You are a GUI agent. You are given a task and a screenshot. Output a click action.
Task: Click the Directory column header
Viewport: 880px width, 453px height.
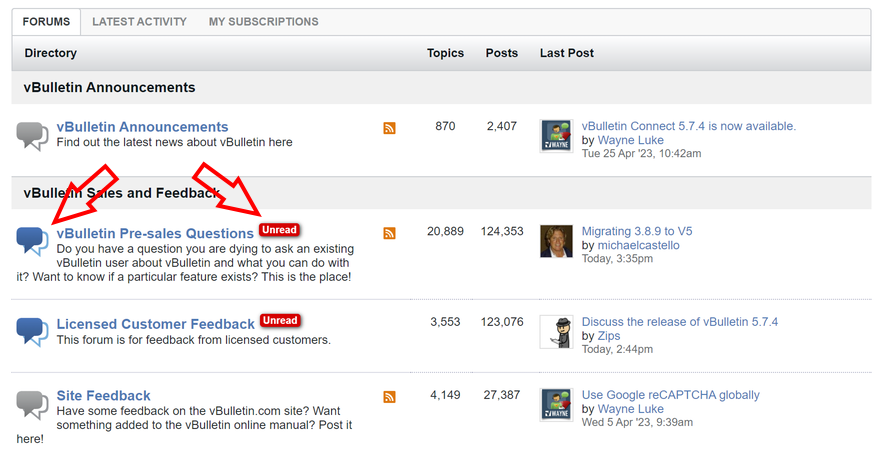click(x=51, y=53)
